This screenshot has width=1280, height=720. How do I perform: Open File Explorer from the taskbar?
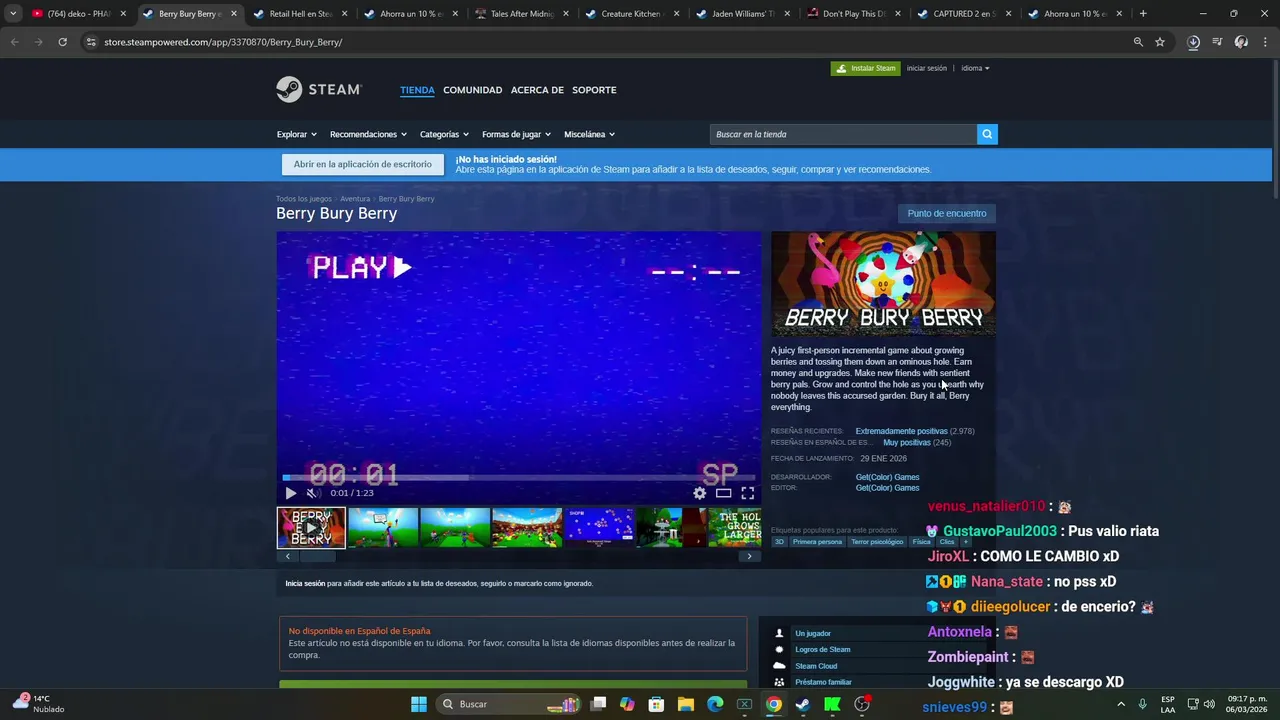[x=686, y=704]
